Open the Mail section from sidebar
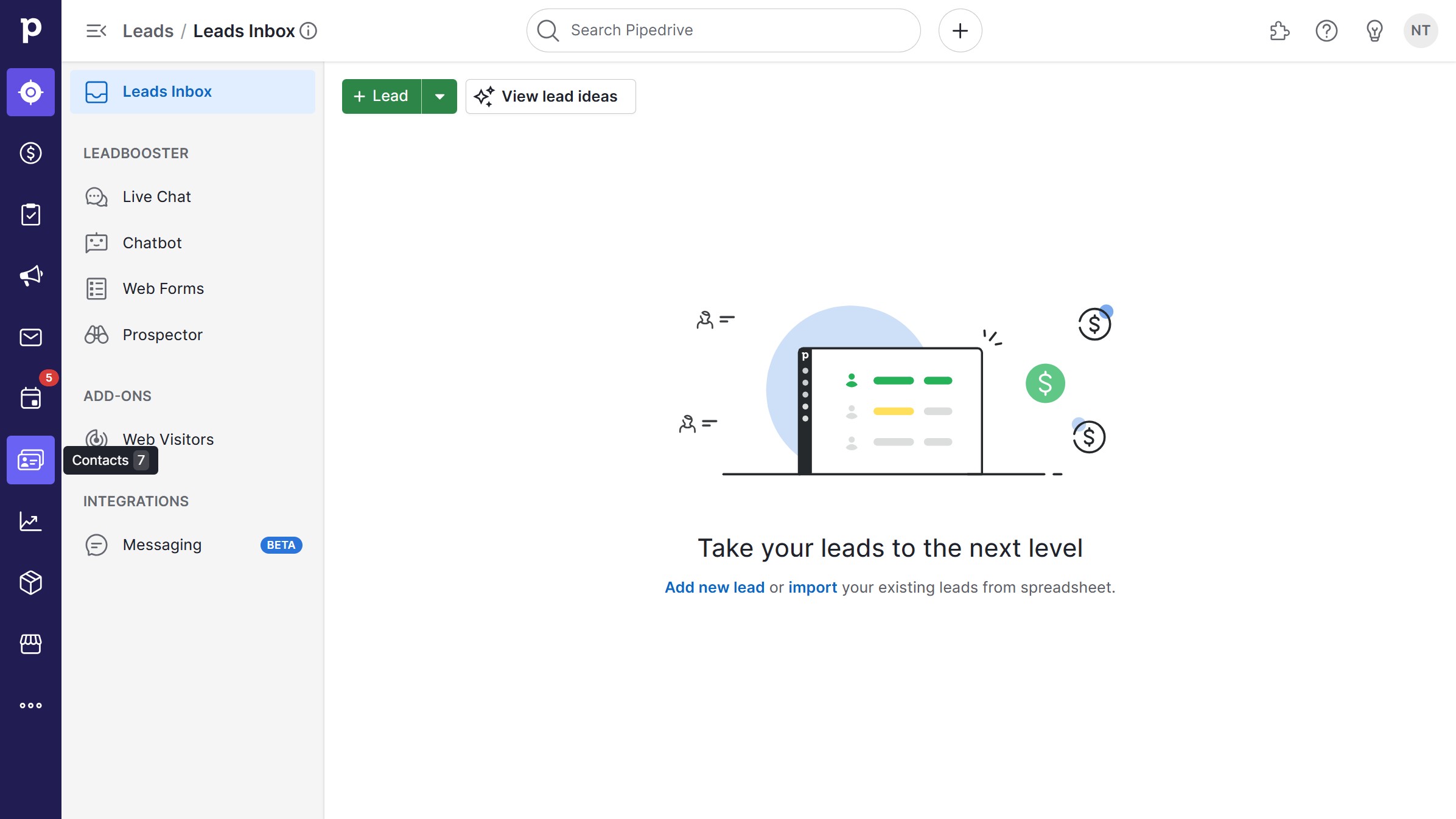The width and height of the screenshot is (1456, 819). click(30, 337)
